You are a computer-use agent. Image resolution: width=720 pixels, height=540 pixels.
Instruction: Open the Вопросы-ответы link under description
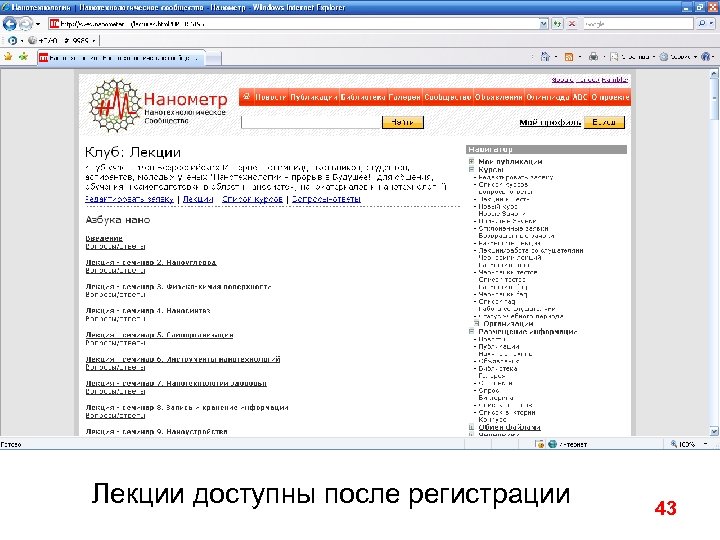pyautogui.click(x=326, y=199)
